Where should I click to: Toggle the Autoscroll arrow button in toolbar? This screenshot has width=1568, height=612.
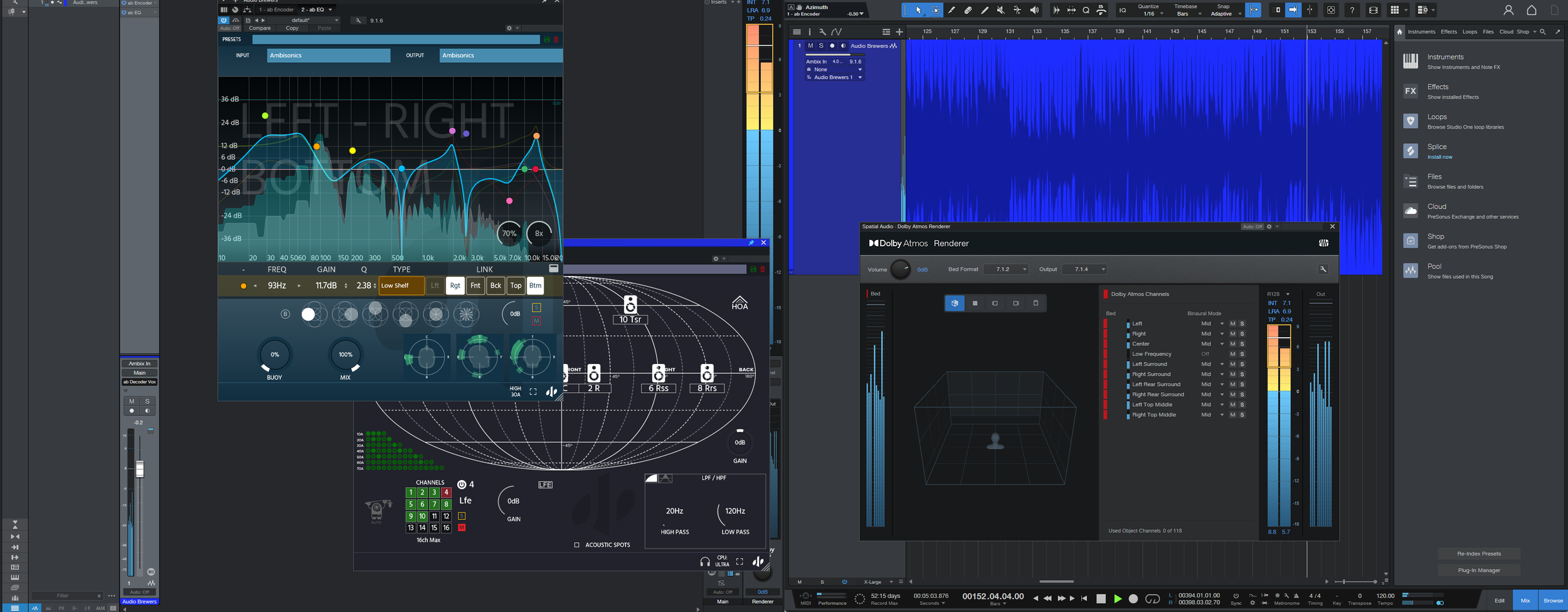click(1293, 10)
